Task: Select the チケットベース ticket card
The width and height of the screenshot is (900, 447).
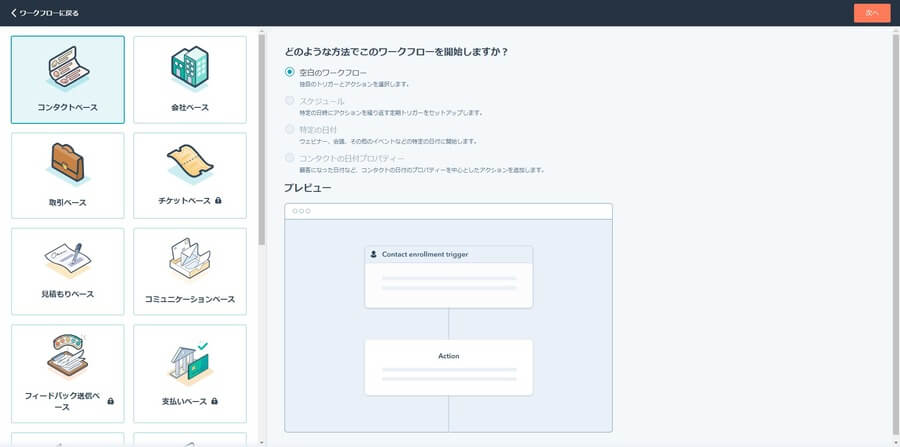Action: click(x=190, y=176)
